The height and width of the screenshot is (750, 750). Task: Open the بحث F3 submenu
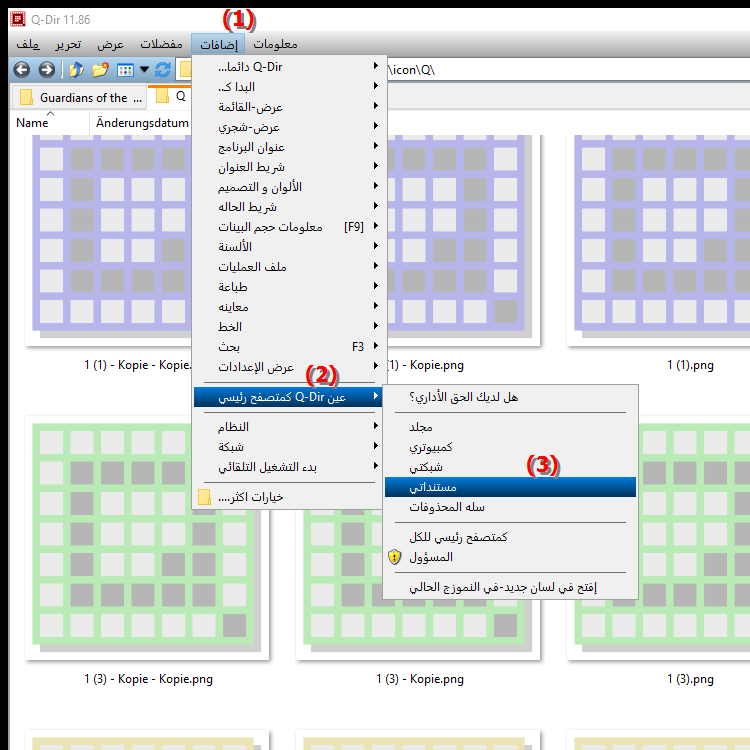(288, 347)
